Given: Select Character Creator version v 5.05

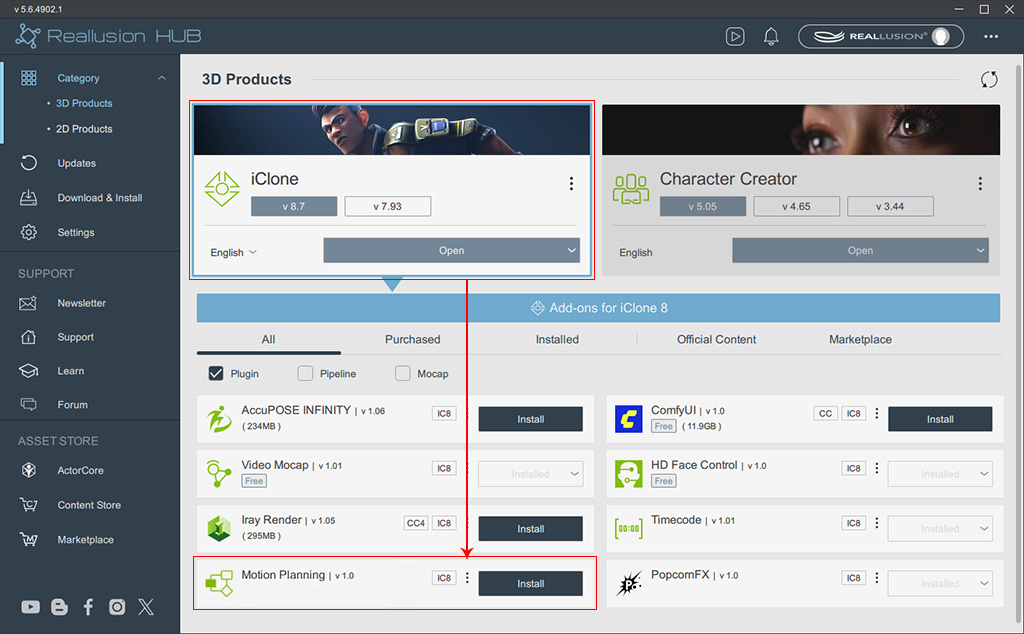Looking at the screenshot, I should pos(703,206).
